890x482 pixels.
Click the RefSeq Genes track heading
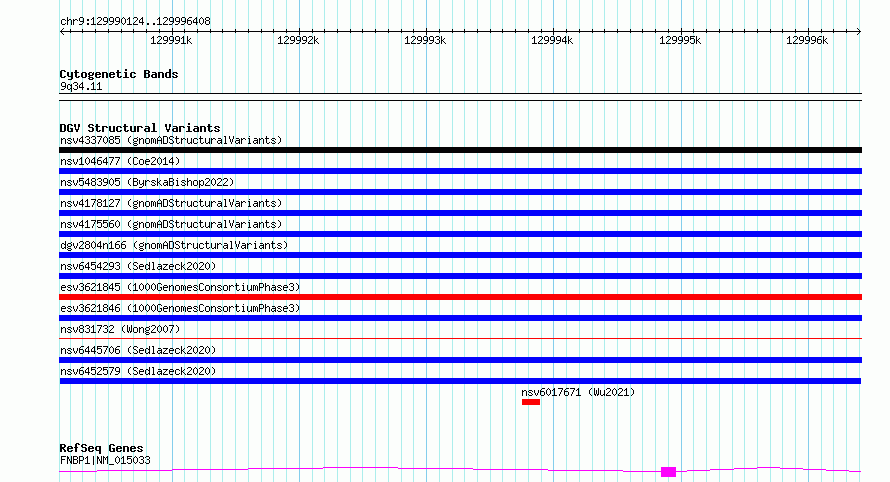point(101,448)
